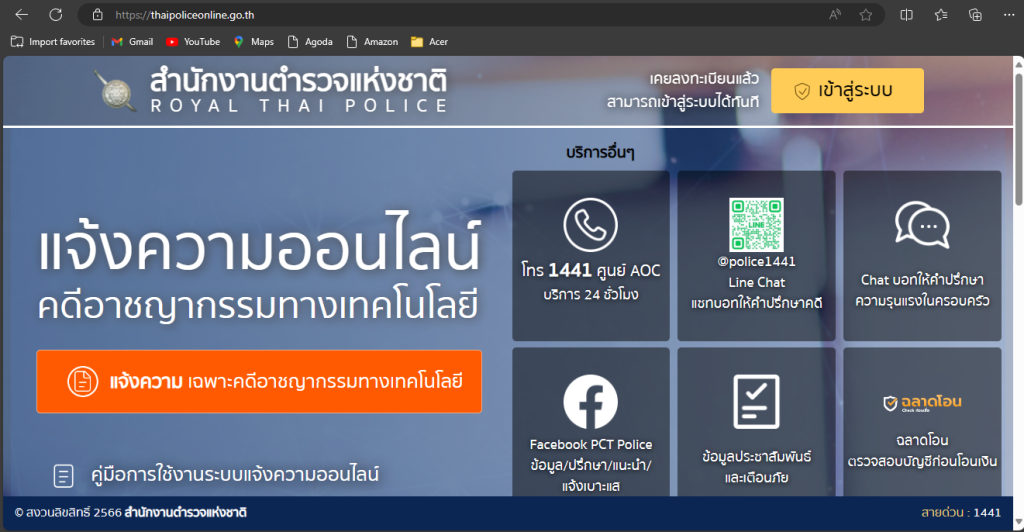The width and height of the screenshot is (1024, 532).
Task: Click the orange แจ้งความ report button
Action: point(259,381)
